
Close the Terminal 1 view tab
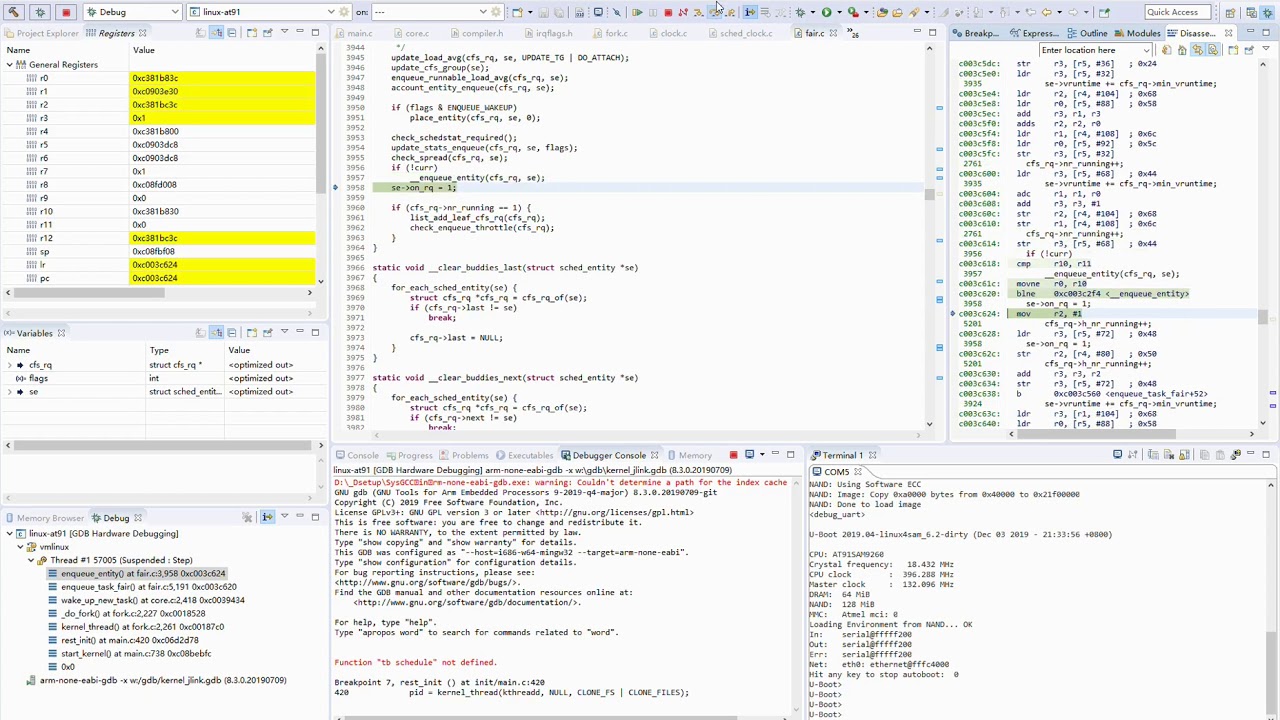(x=872, y=455)
